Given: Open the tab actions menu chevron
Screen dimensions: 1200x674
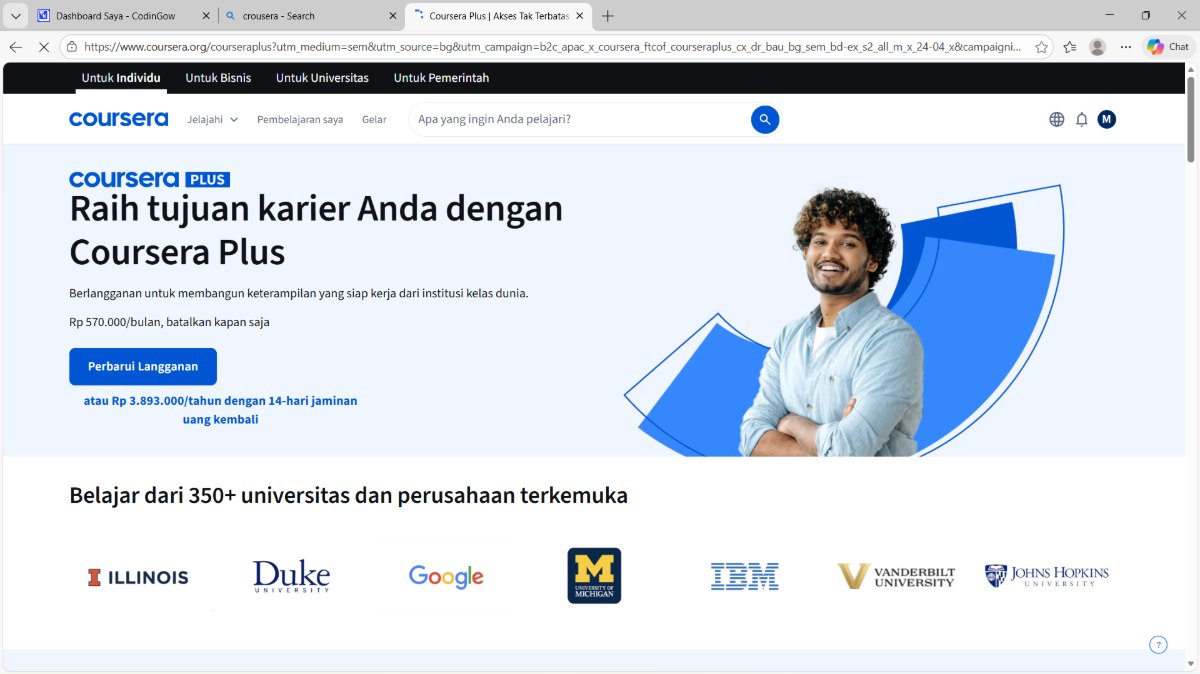Looking at the screenshot, I should [x=16, y=16].
